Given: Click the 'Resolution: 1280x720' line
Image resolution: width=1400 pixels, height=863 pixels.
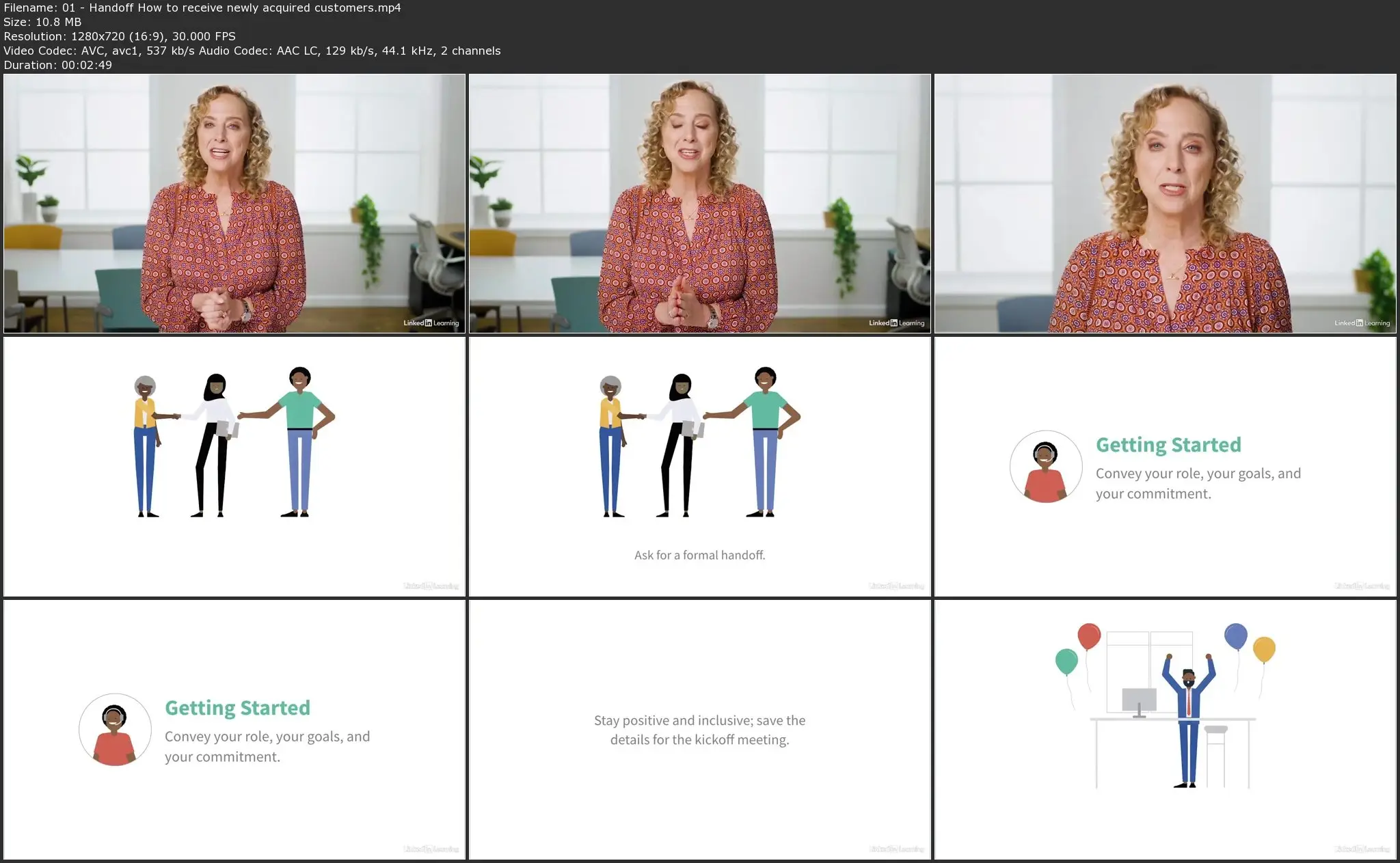Looking at the screenshot, I should coord(120,36).
